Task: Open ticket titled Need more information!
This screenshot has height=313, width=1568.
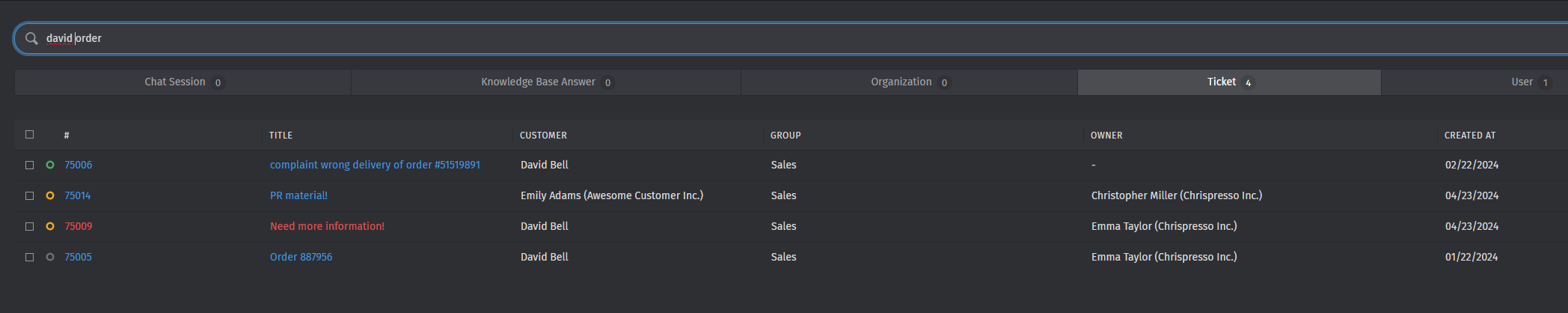Action: (327, 226)
